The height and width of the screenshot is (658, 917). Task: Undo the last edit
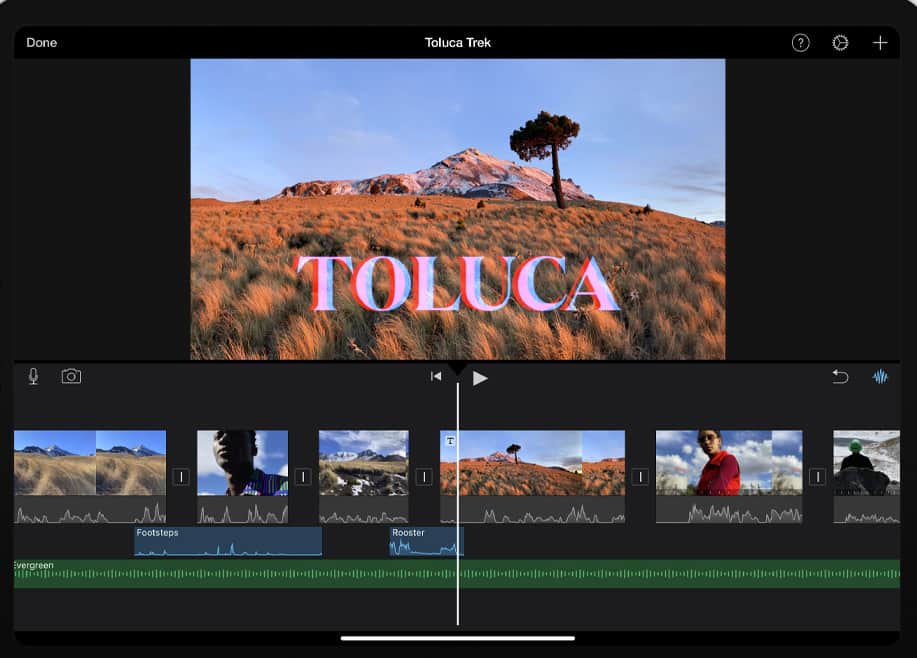(840, 376)
